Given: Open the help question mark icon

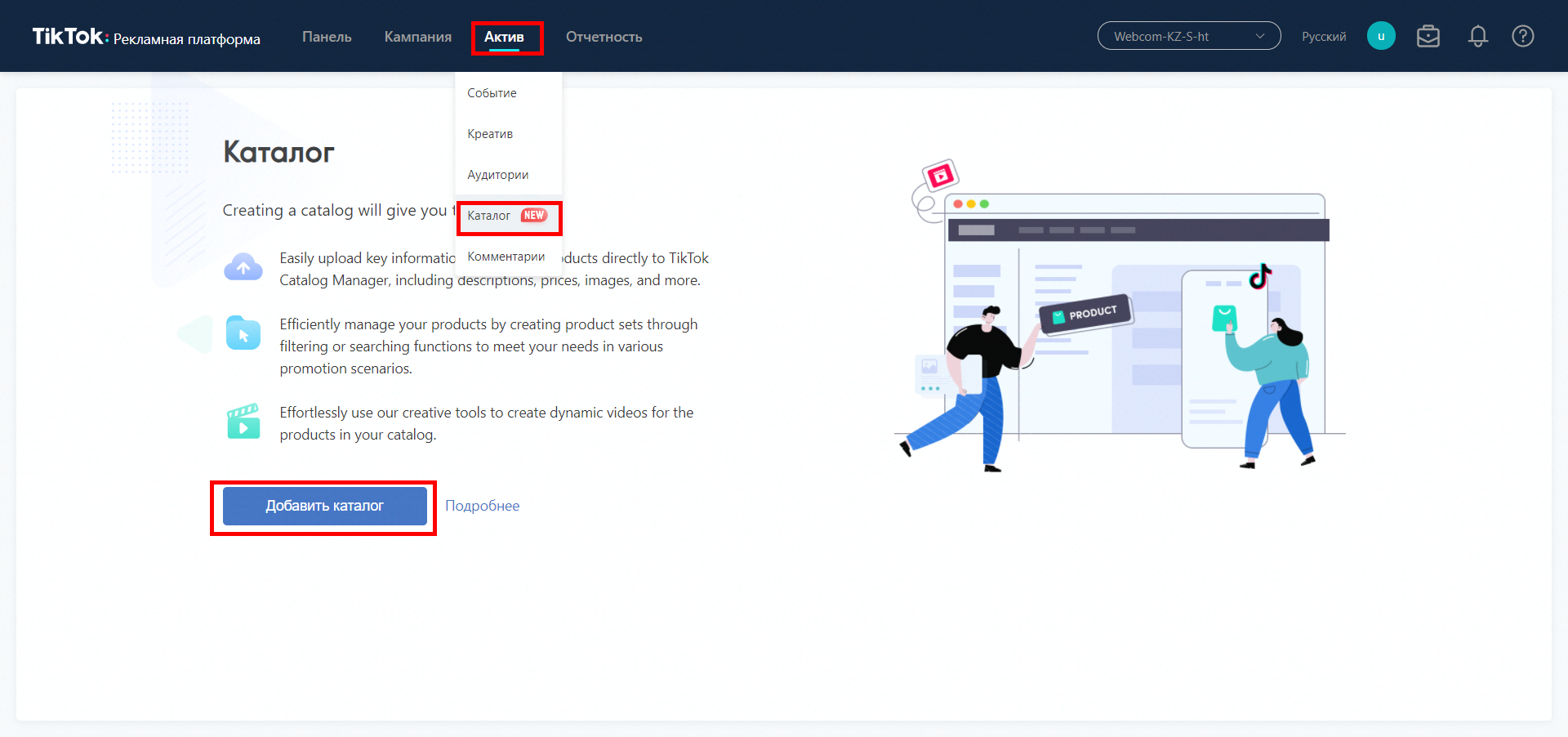Looking at the screenshot, I should (1522, 37).
